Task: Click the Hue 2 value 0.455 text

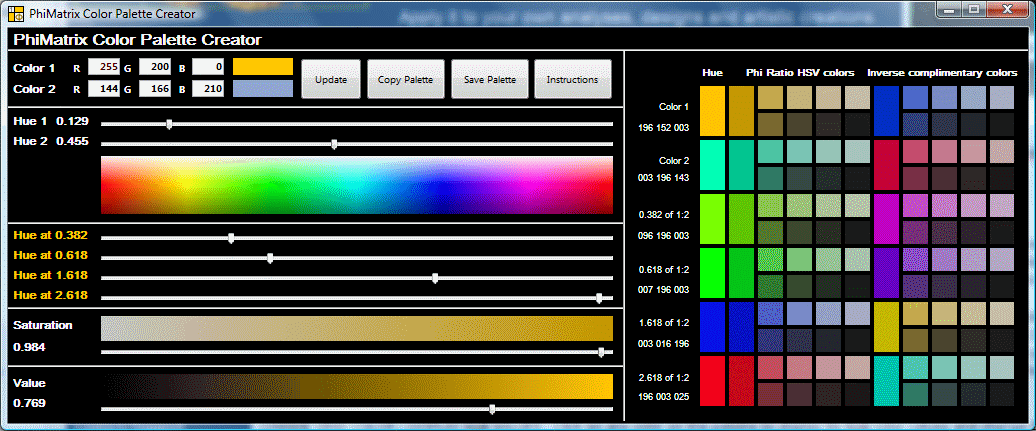Action: 72,141
